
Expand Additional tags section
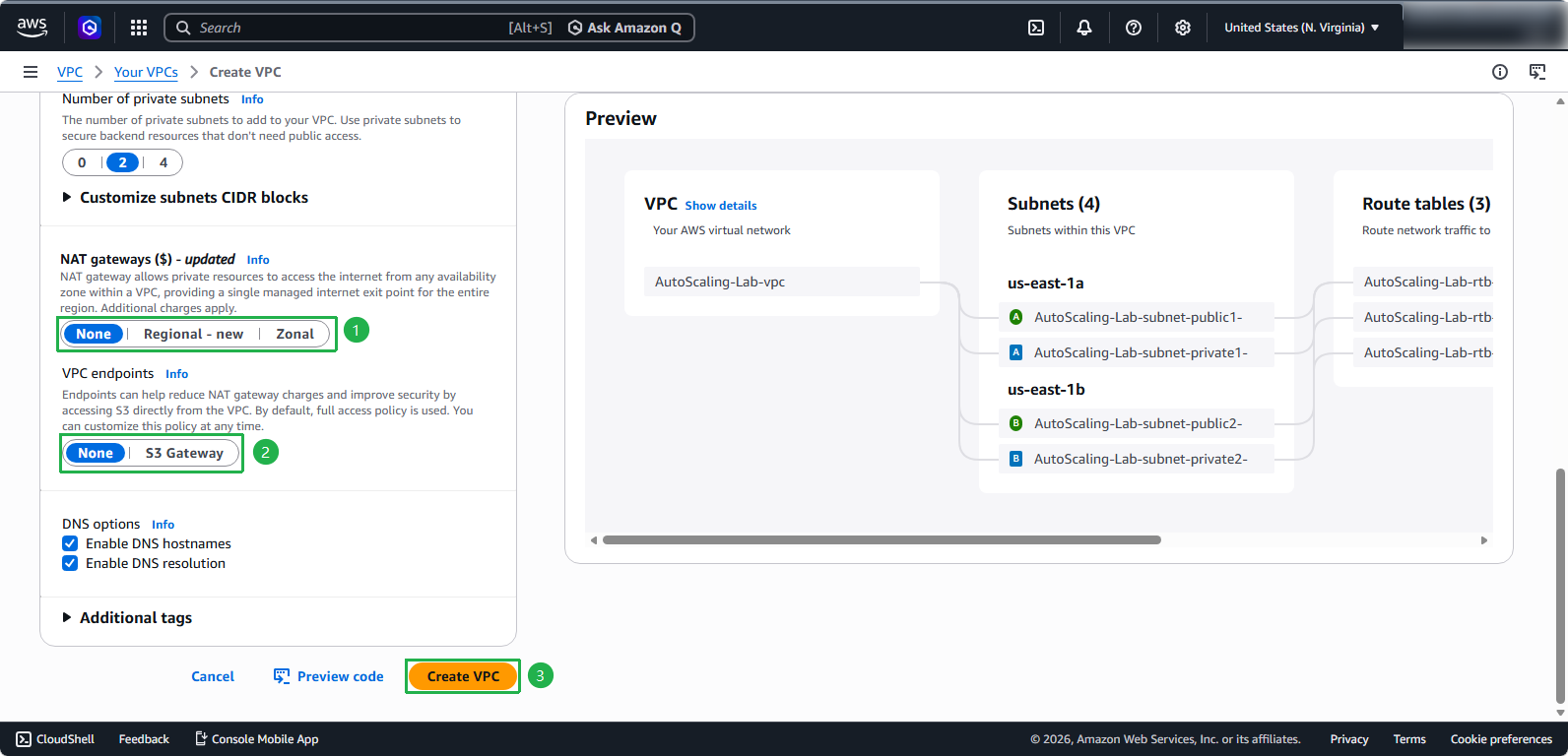[127, 618]
